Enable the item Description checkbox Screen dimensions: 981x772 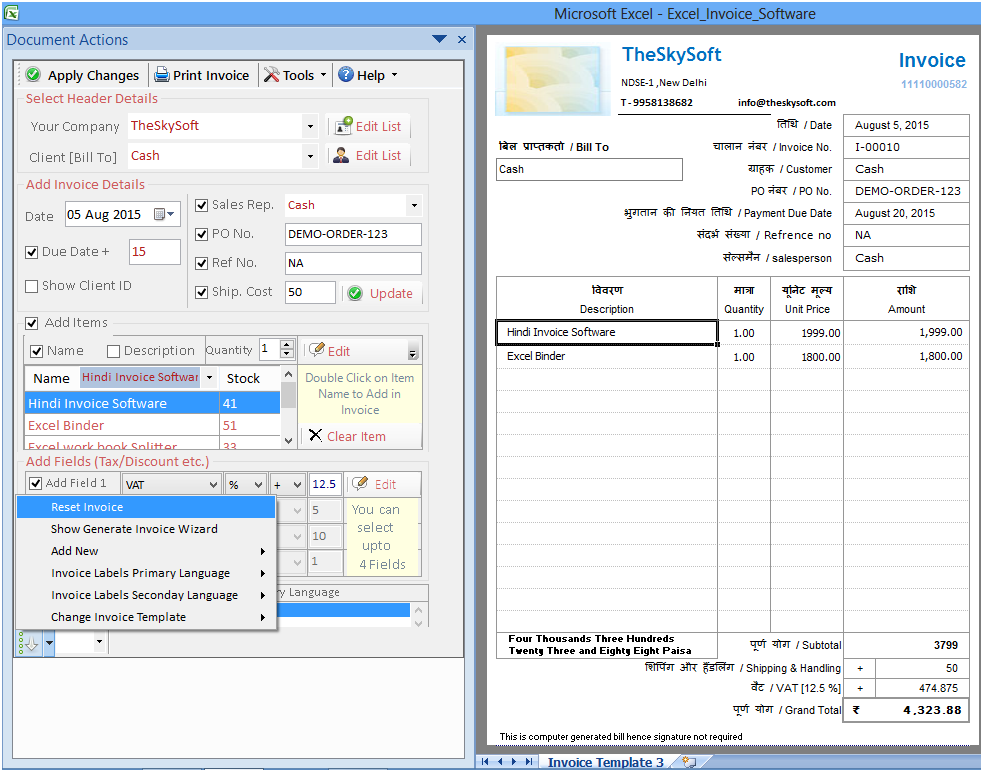(x=113, y=351)
